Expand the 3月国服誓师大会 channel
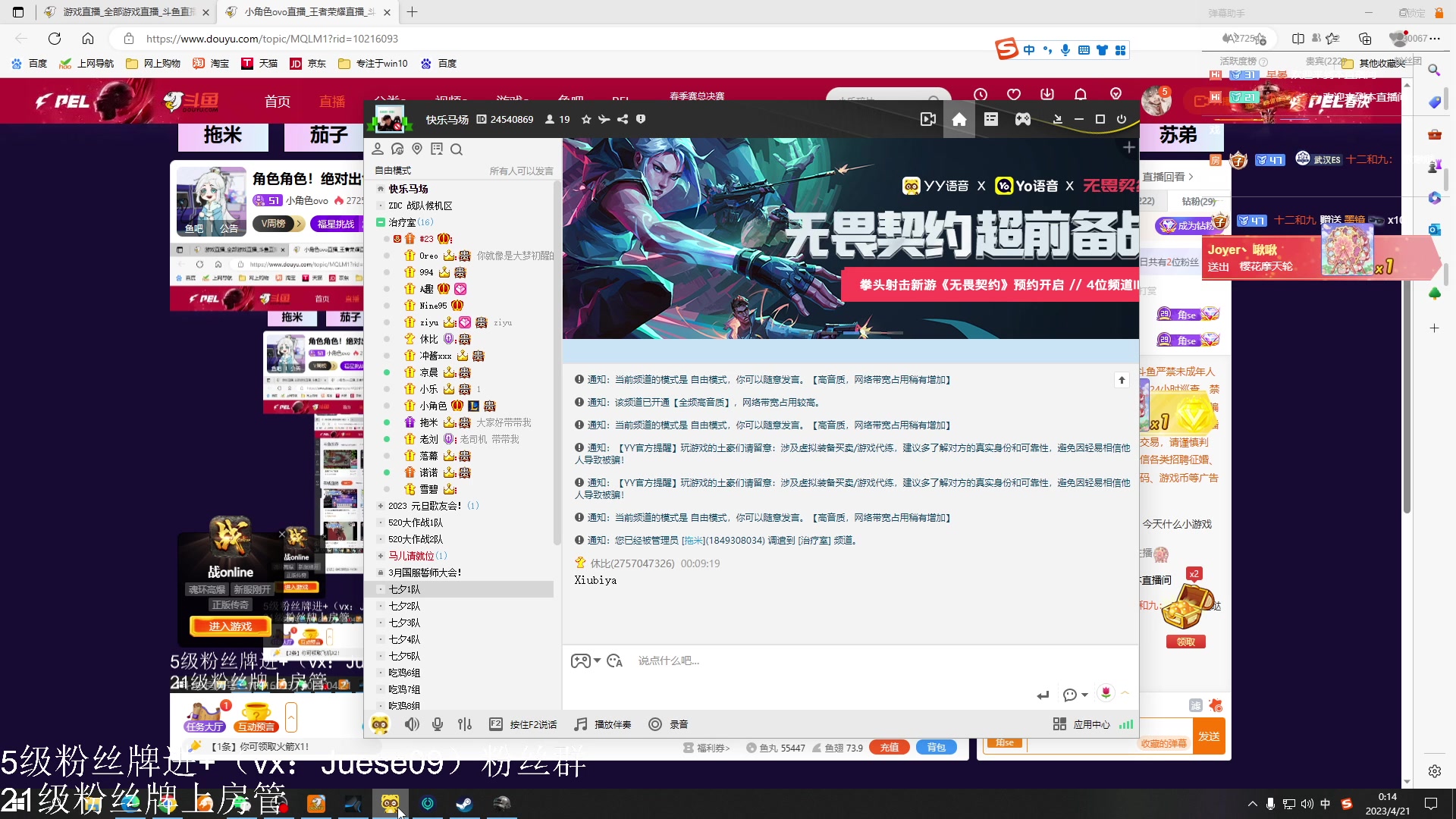The width and height of the screenshot is (1456, 819). [381, 573]
